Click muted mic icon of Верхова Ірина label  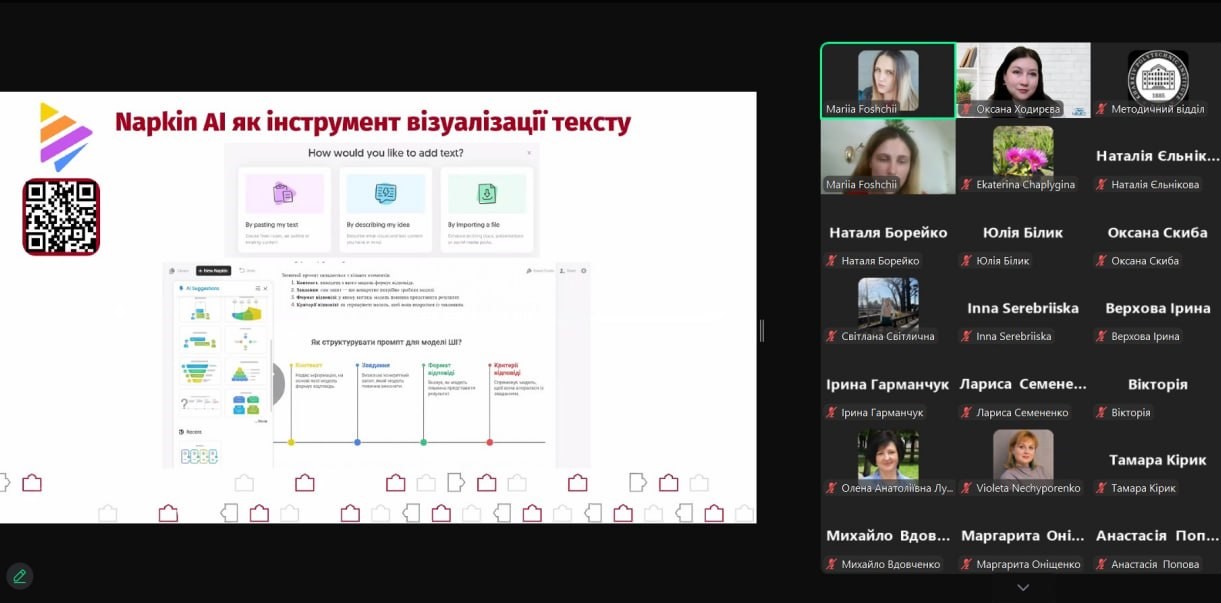tap(1102, 337)
